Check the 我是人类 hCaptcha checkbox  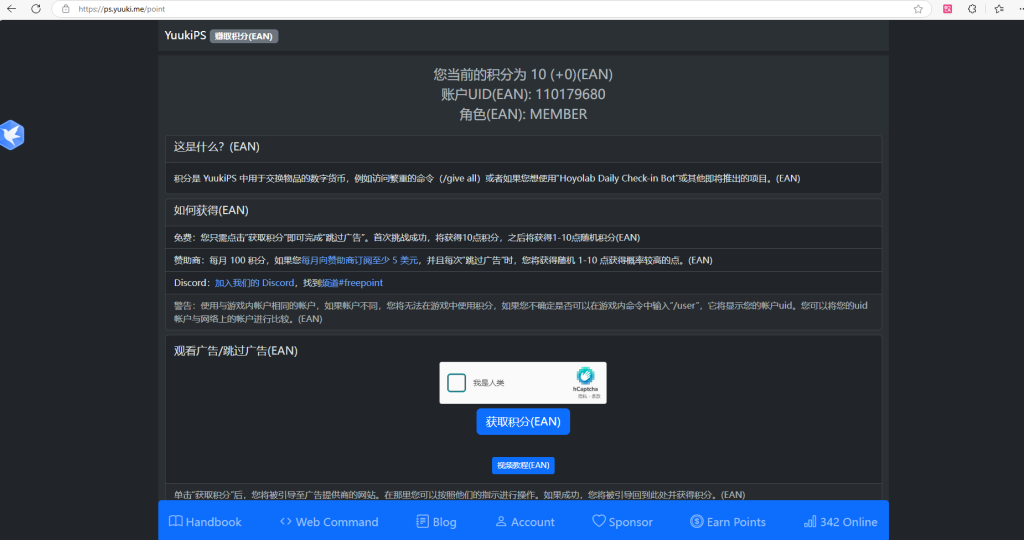click(456, 383)
